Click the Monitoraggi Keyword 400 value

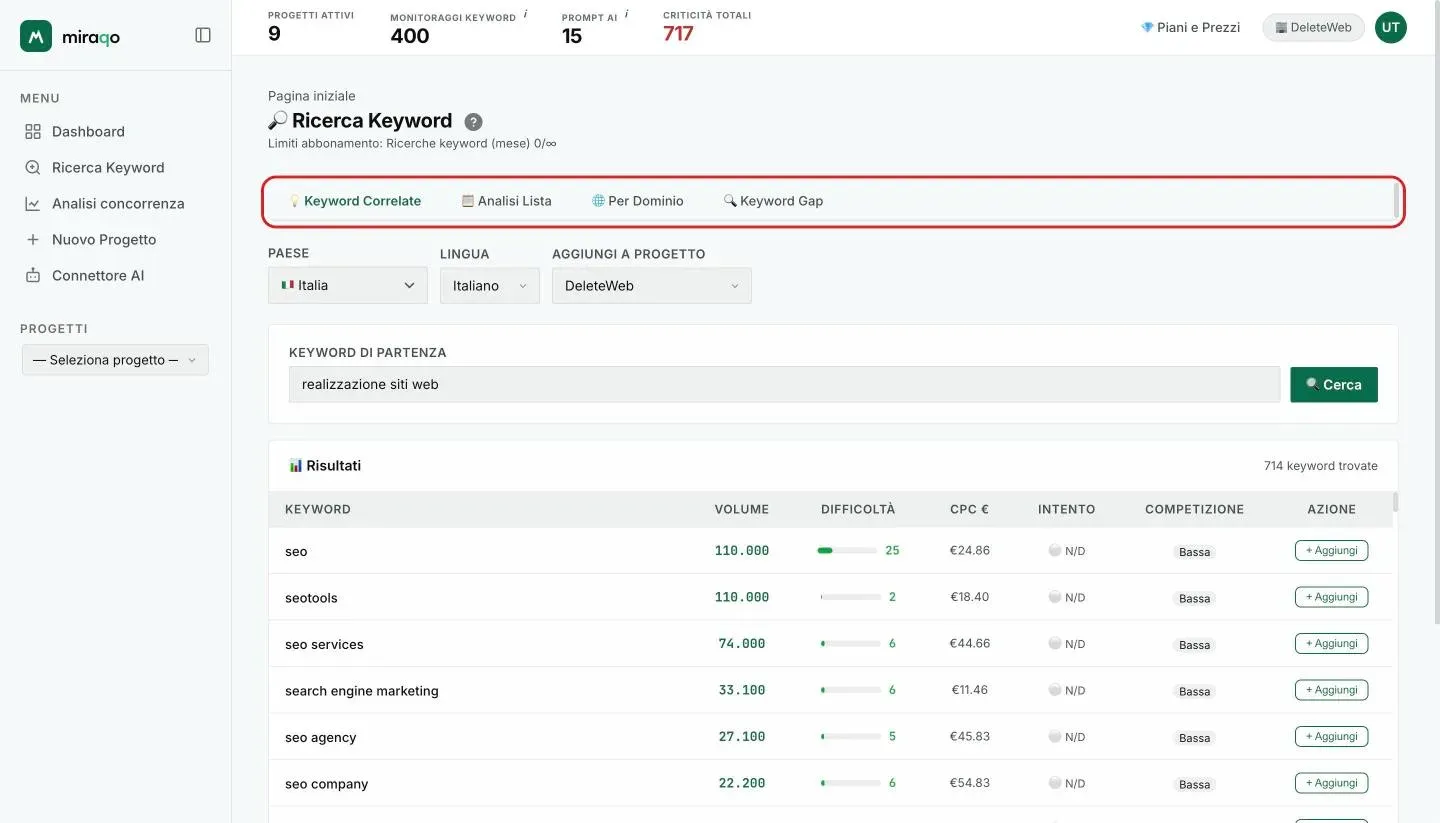(410, 36)
